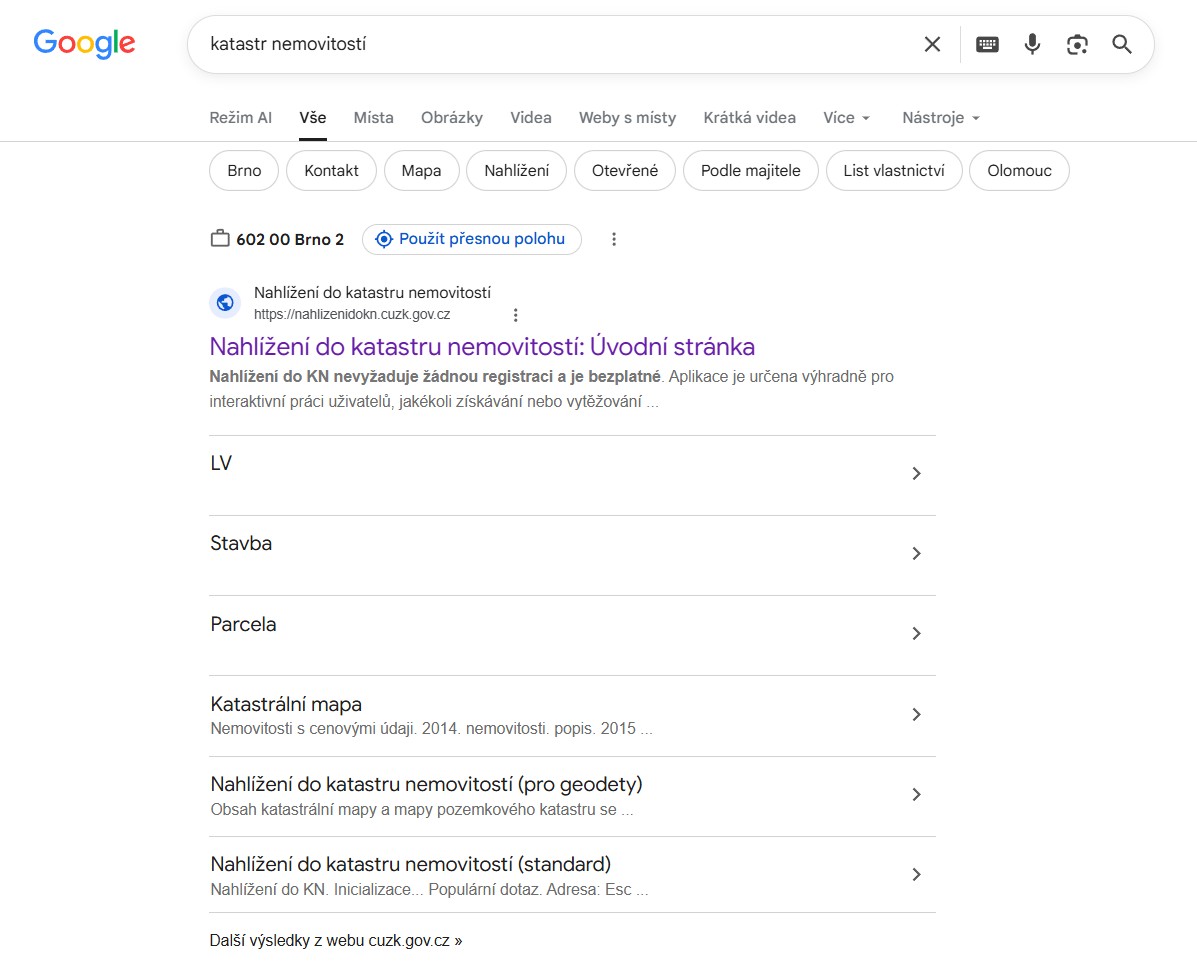Click Další výsledky z webu cuzk.gov.cz
Viewport: 1197px width, 962px height.
point(336,941)
